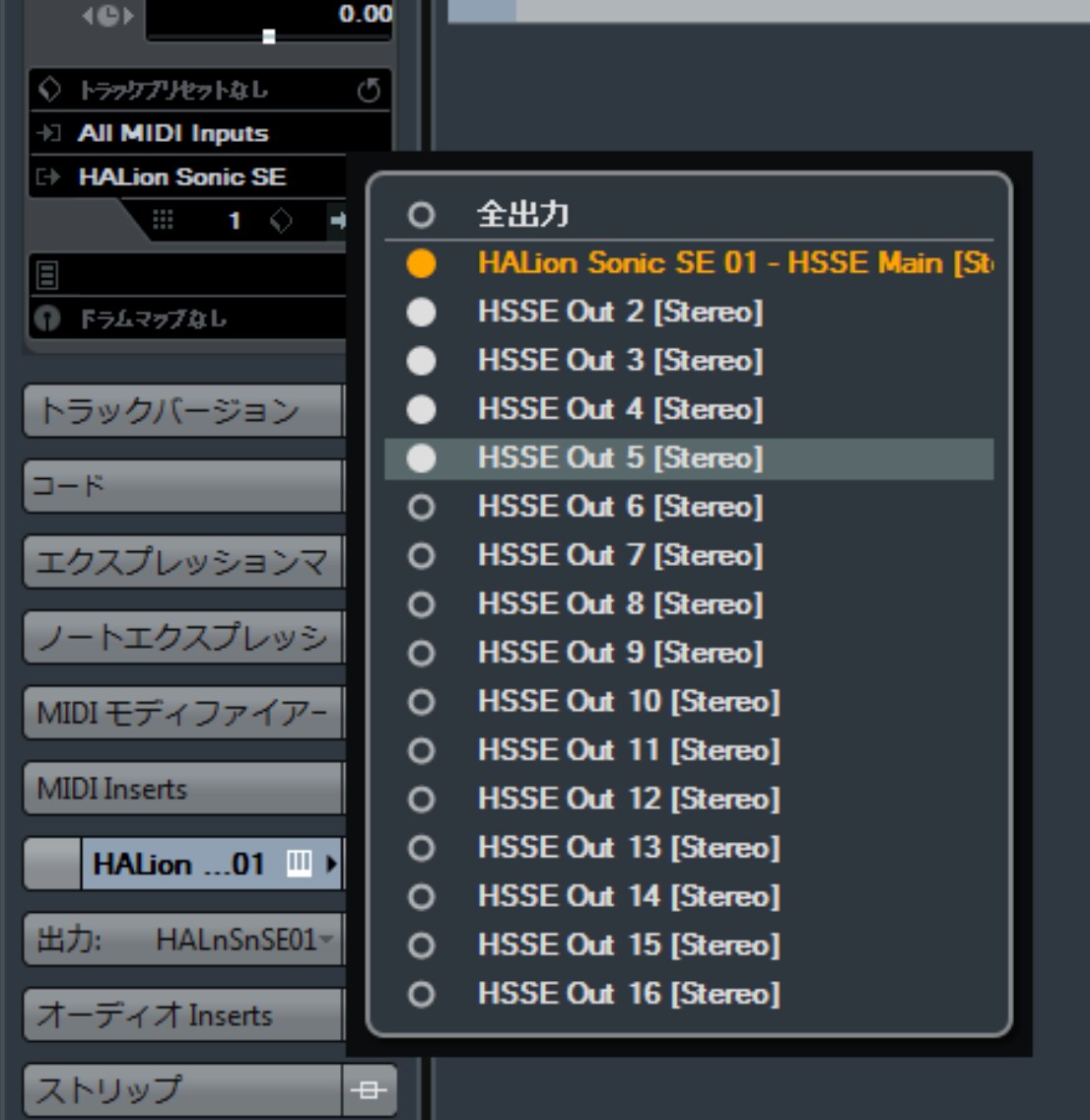Activate HSSE Out 5 [Stereo]

pos(689,457)
